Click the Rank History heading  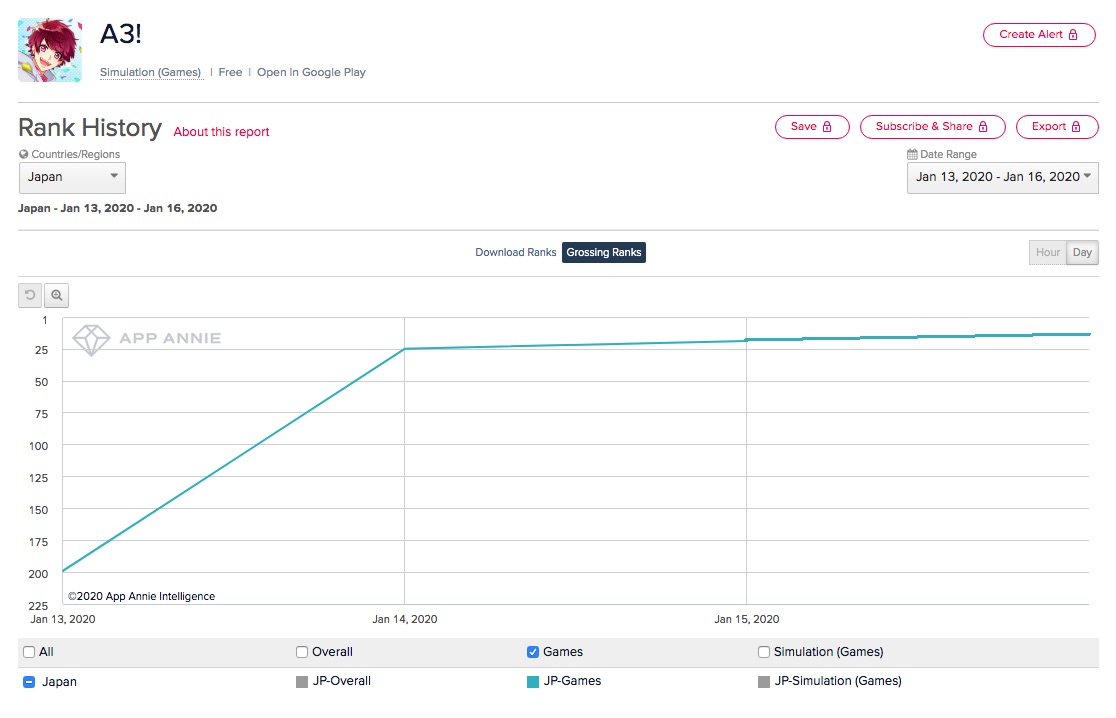tap(90, 128)
